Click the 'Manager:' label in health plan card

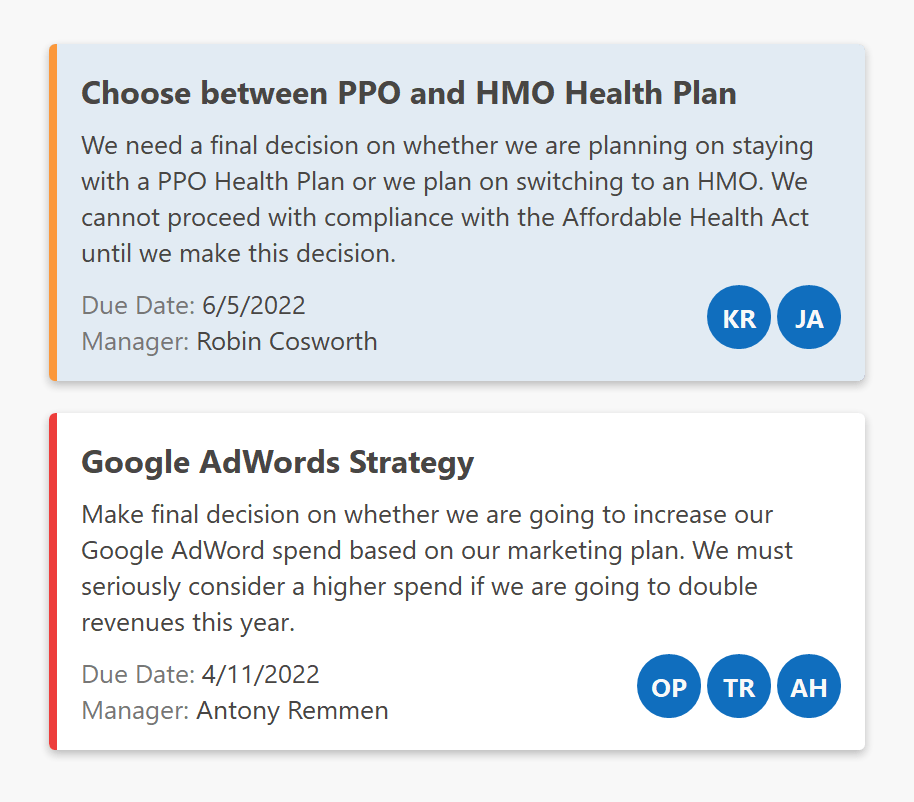[x=135, y=341]
